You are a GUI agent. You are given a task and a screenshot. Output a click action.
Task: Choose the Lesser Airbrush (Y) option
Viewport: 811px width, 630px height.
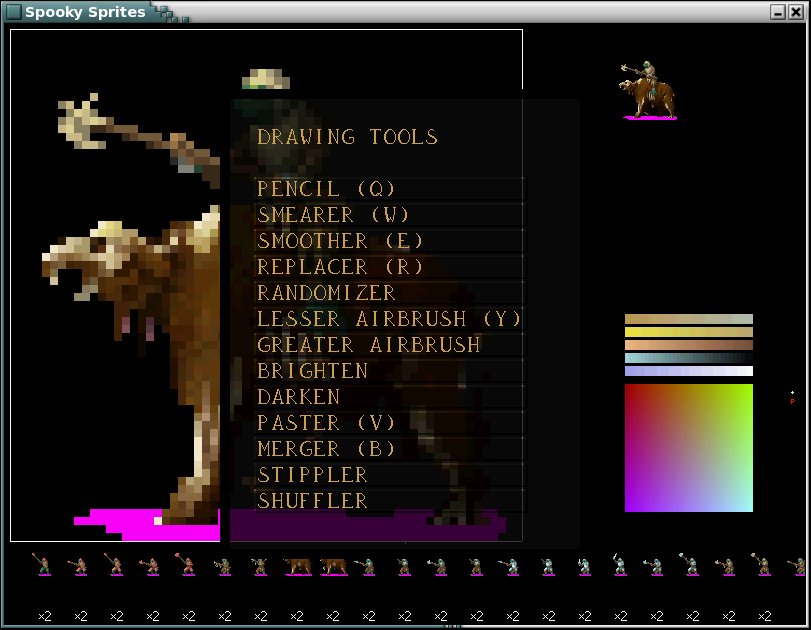tap(389, 319)
